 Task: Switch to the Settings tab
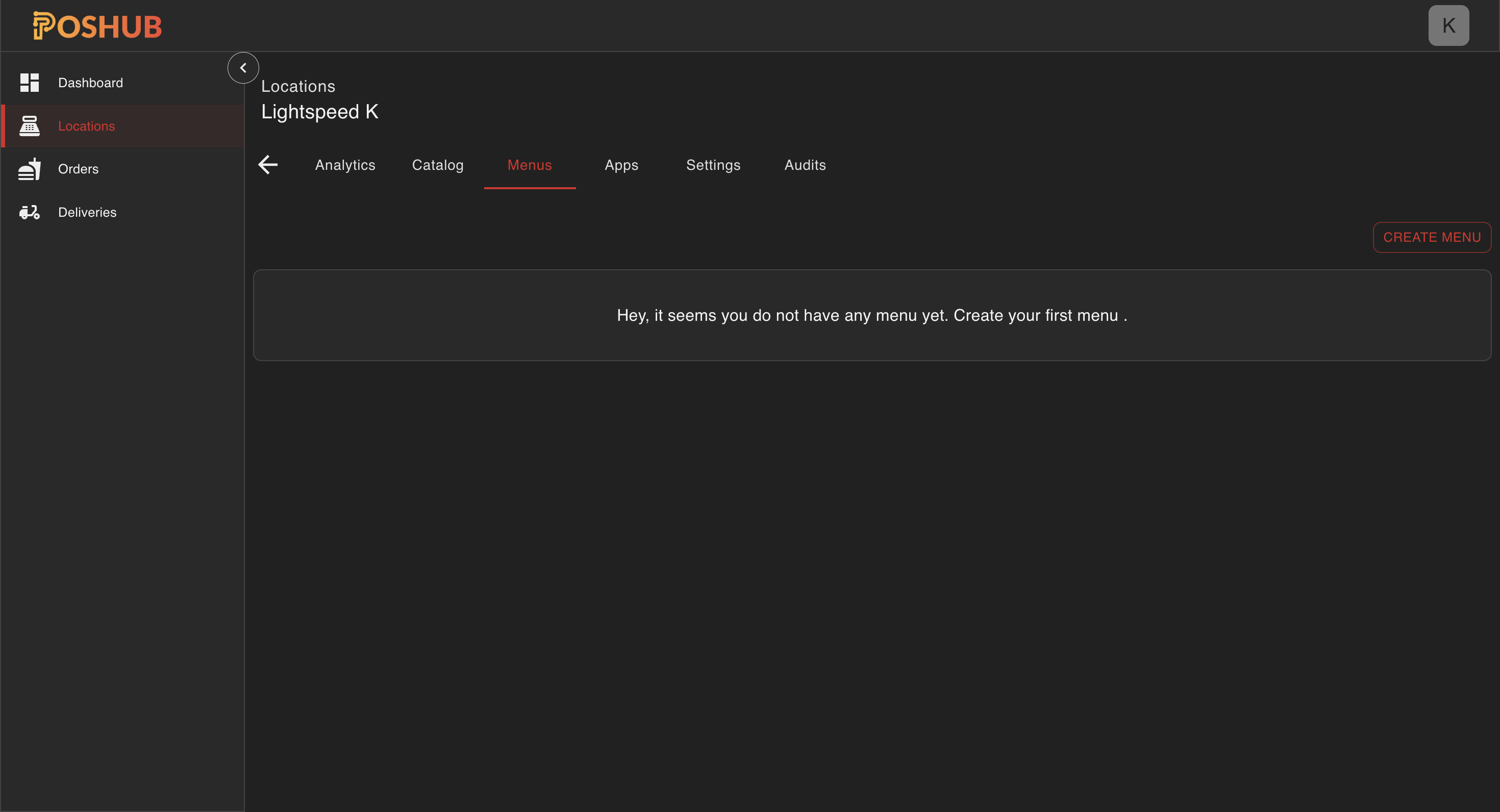point(713,165)
